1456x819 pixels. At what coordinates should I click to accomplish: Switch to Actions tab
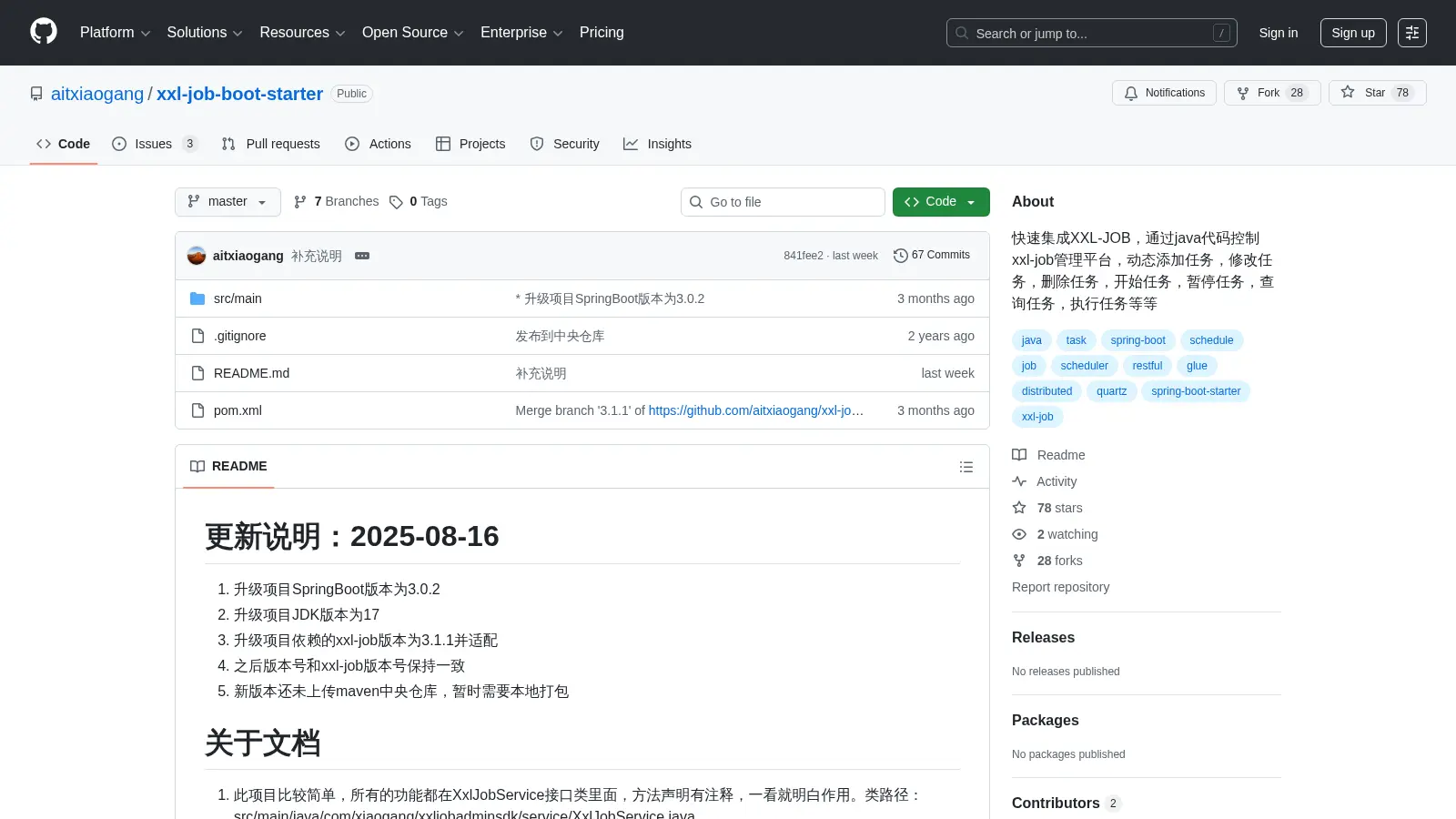tap(378, 144)
